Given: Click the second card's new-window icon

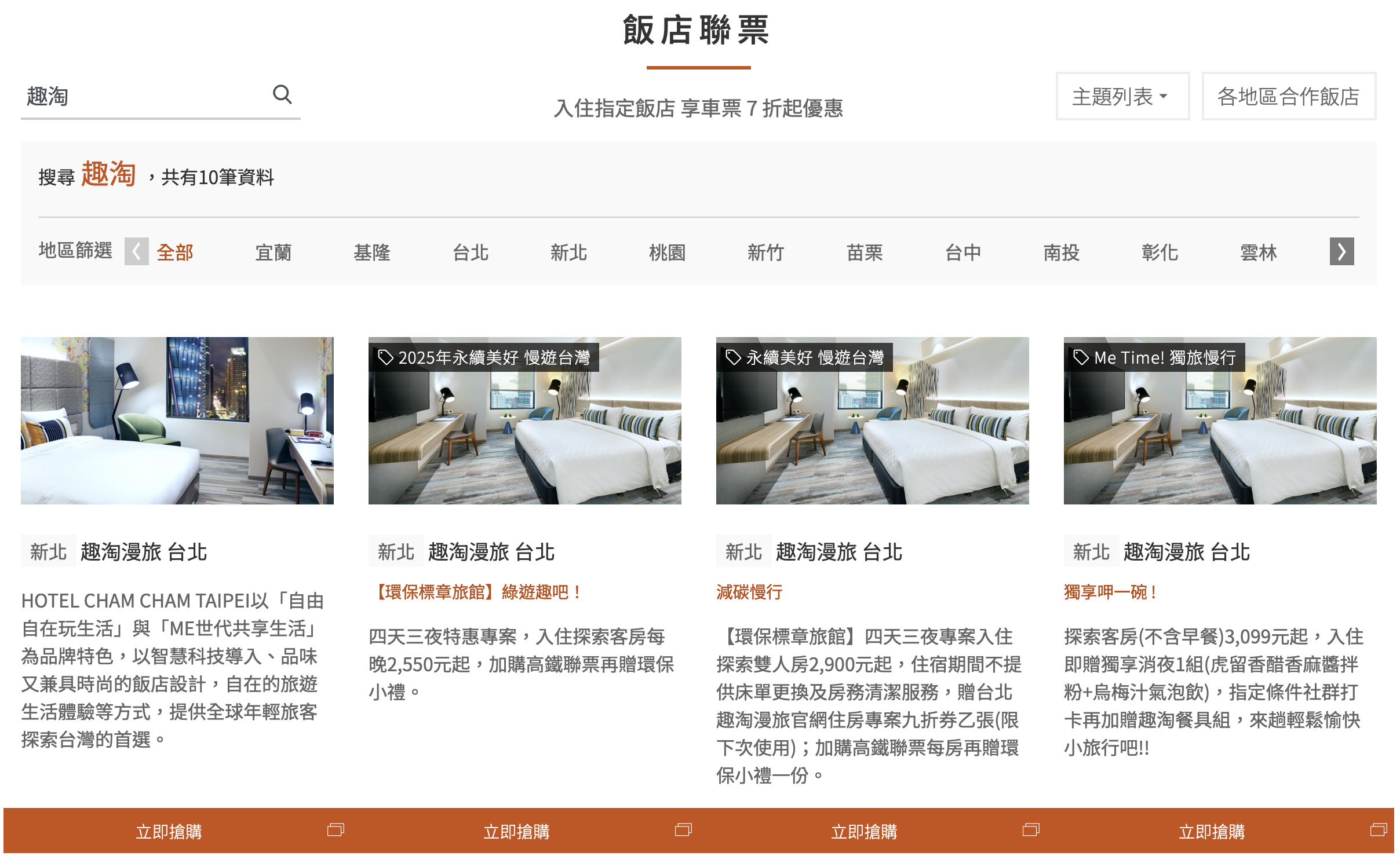Looking at the screenshot, I should 683,830.
